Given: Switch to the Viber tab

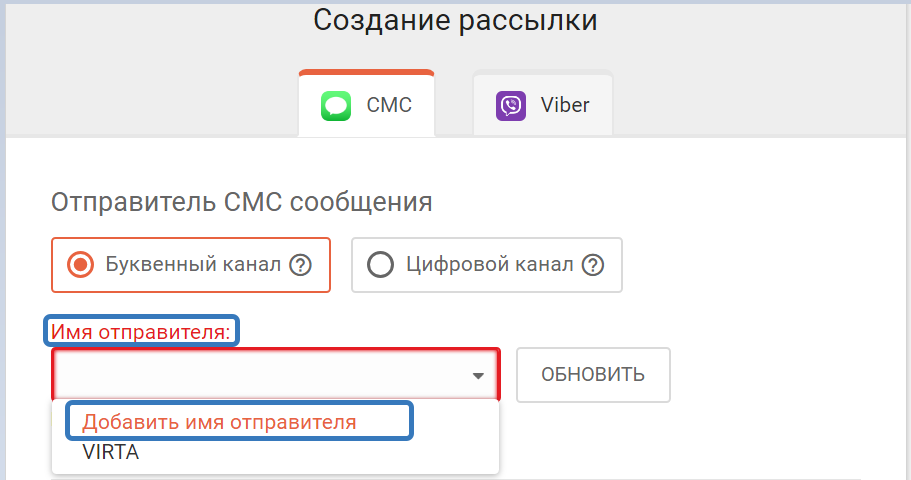Looking at the screenshot, I should [543, 104].
